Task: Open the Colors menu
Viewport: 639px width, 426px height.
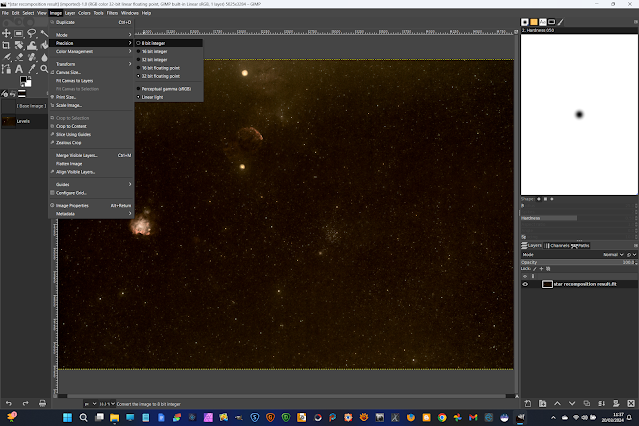Action: (x=84, y=13)
